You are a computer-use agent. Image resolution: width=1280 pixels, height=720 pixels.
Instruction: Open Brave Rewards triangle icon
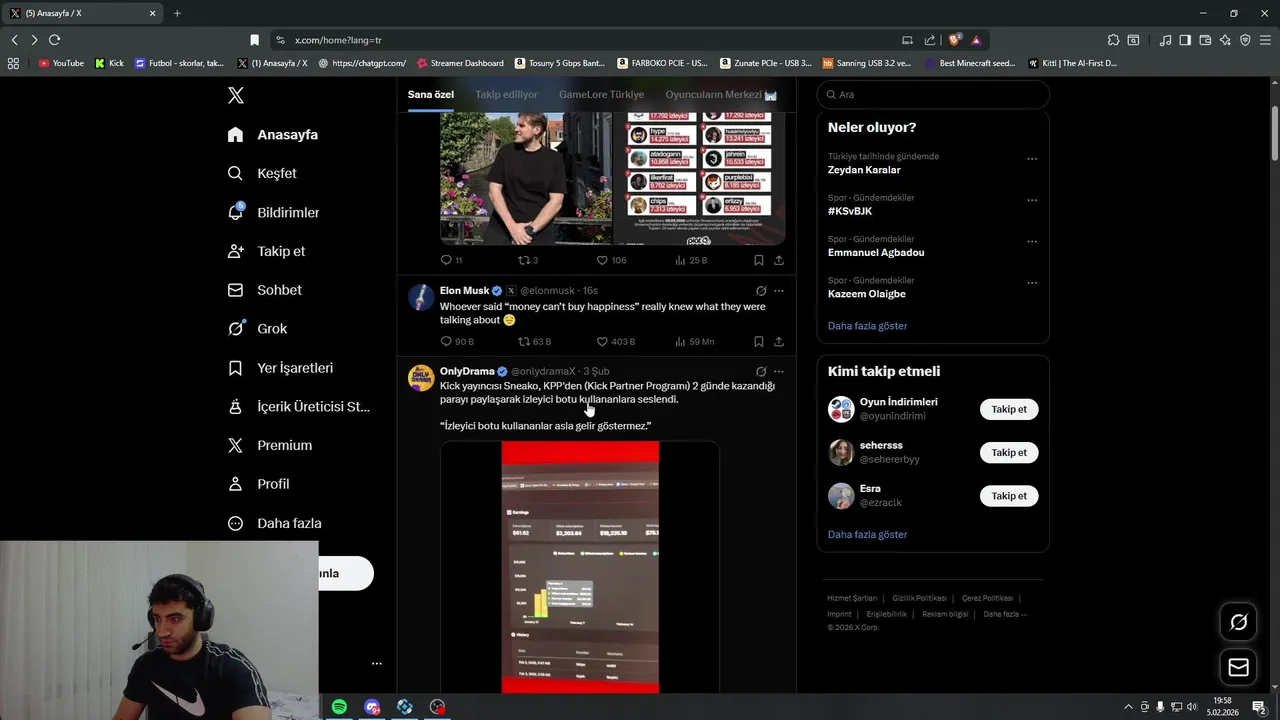coord(976,40)
